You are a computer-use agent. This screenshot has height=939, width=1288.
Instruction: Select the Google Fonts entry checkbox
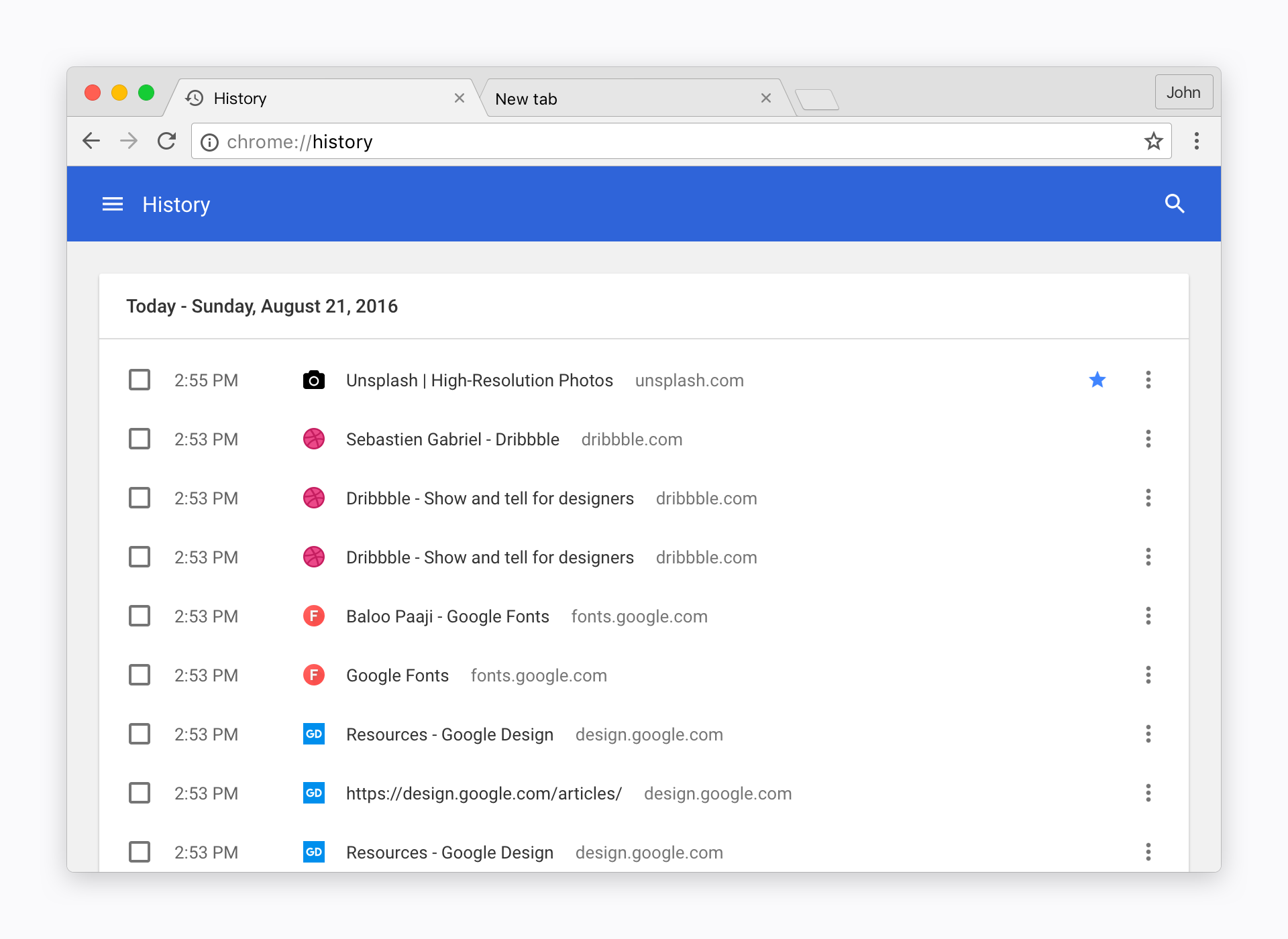(140, 675)
